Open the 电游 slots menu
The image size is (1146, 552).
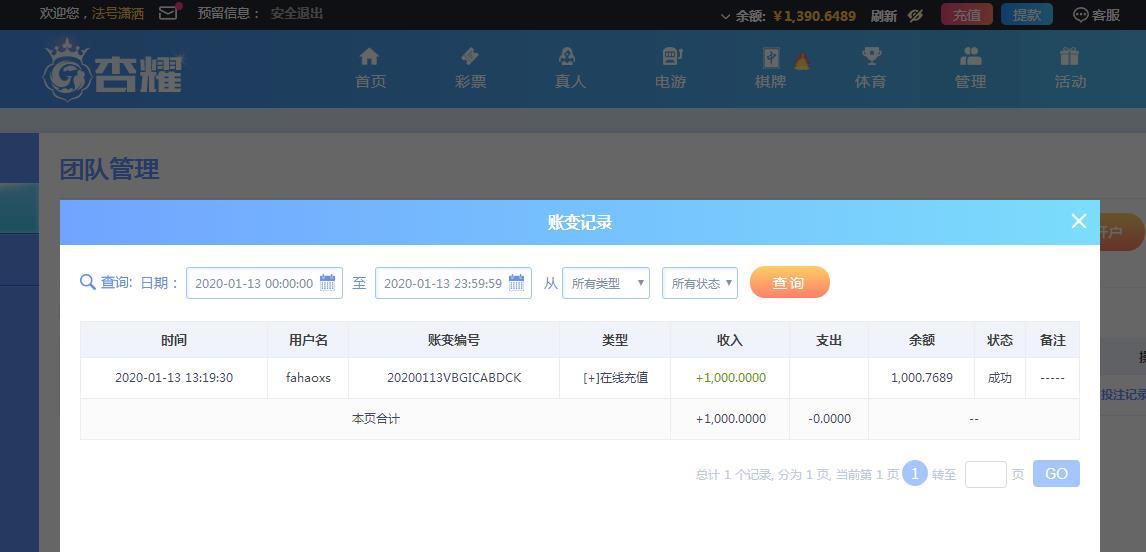(x=670, y=68)
